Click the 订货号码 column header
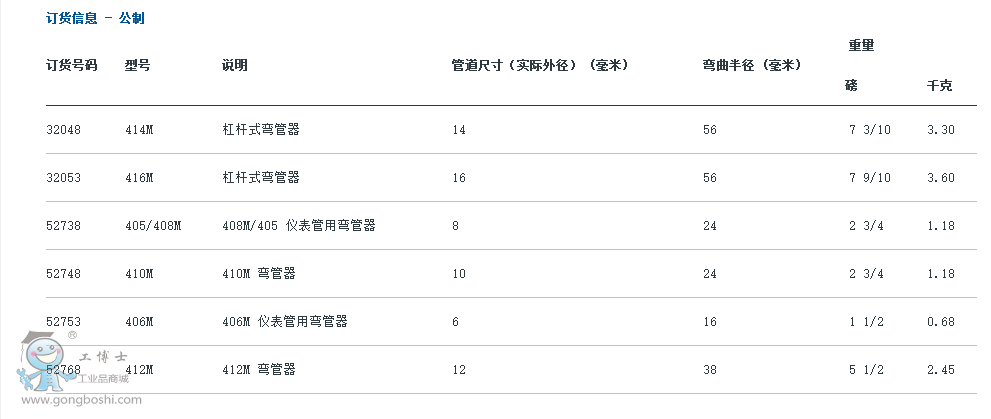The width and height of the screenshot is (991, 419). point(72,65)
